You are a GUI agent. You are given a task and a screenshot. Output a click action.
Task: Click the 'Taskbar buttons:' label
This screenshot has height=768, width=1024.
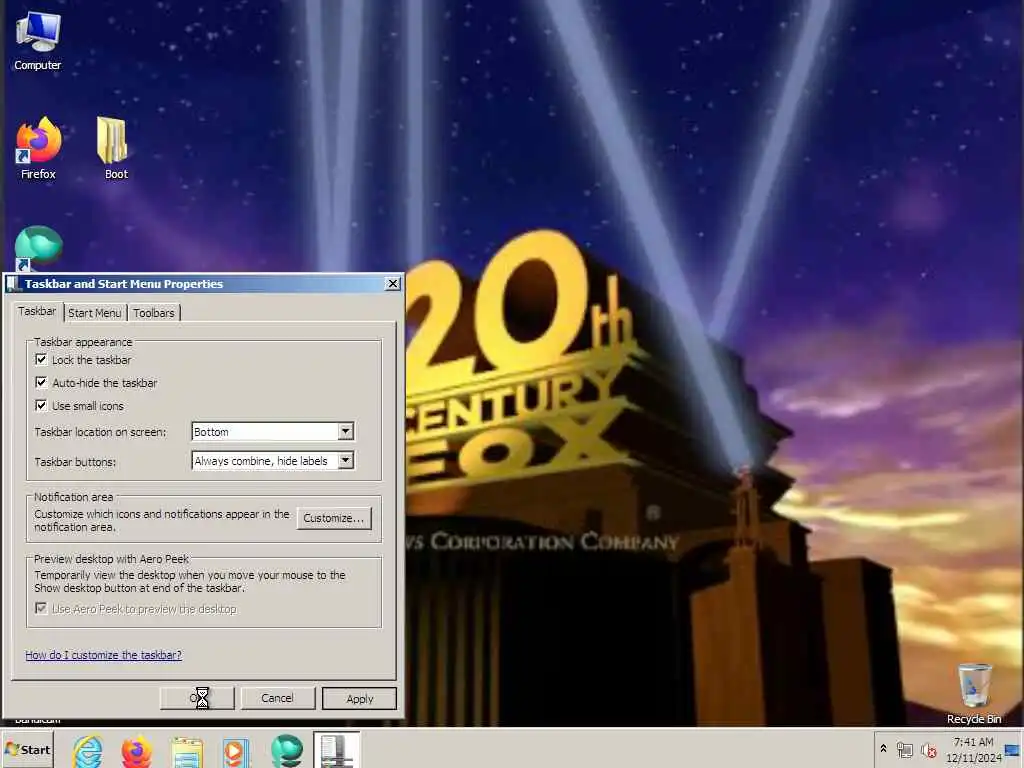pos(75,462)
